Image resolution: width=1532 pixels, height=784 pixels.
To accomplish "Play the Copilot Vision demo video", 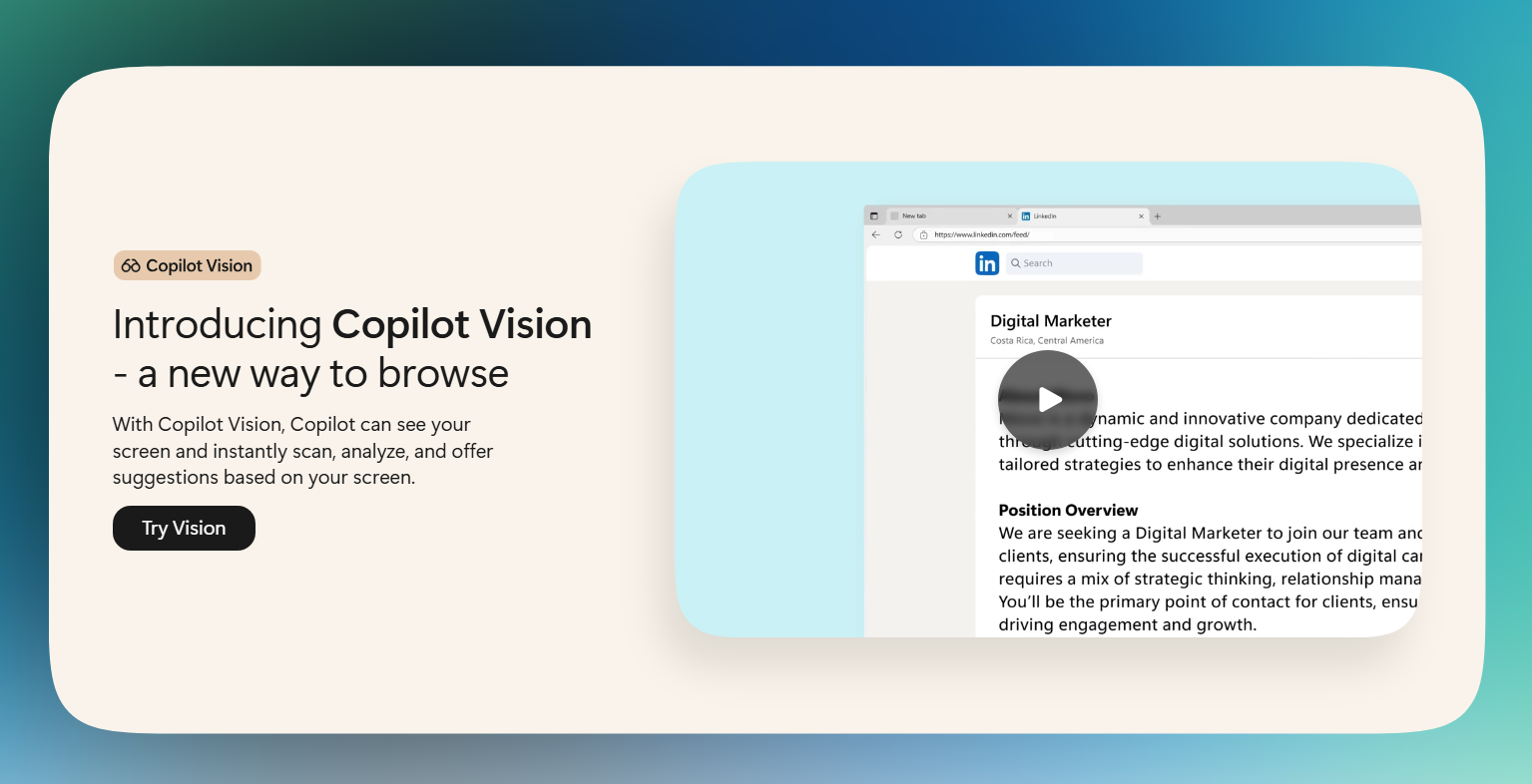I will (x=1047, y=400).
